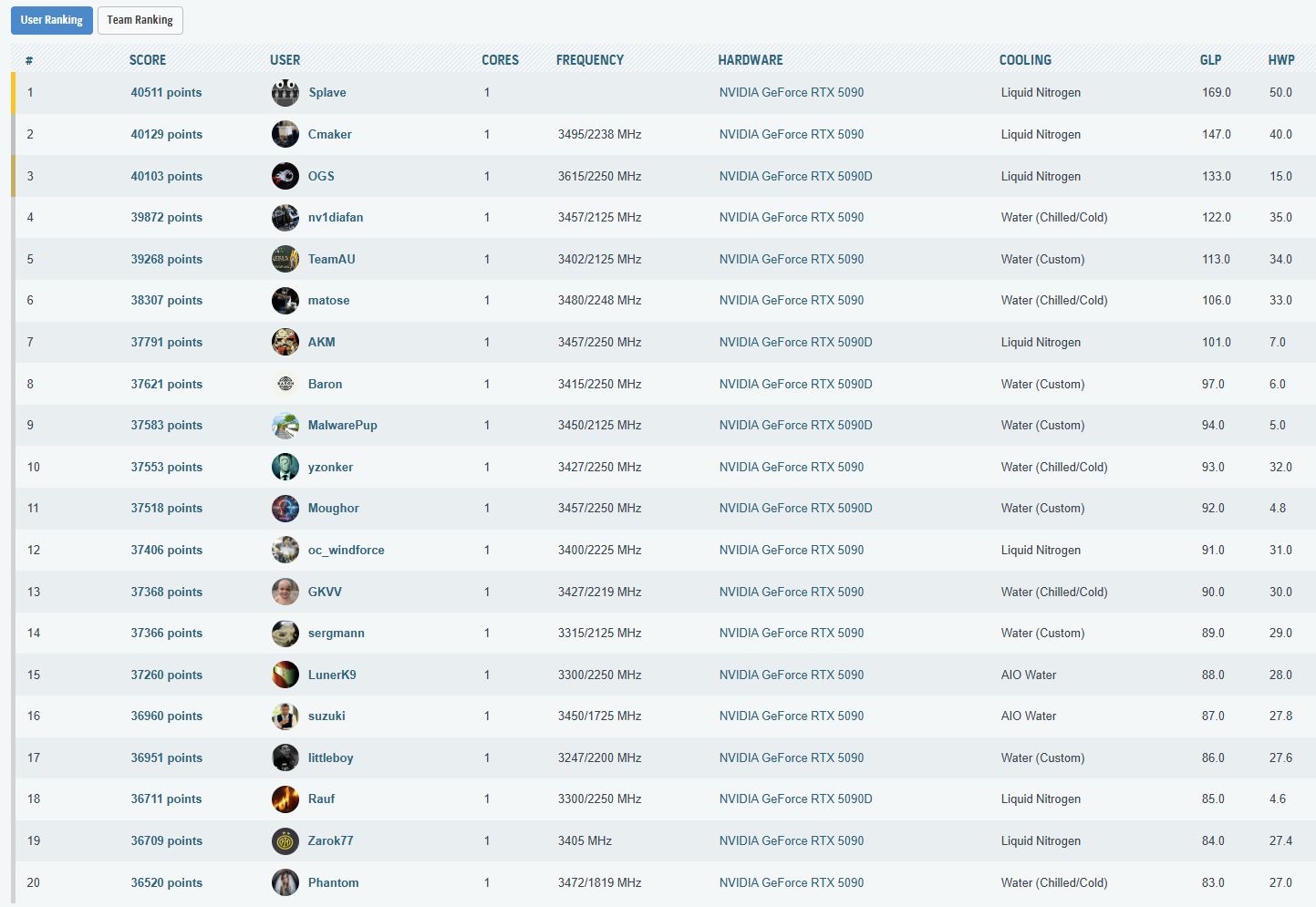Screen dimensions: 1316x907
Task: Open Phantom's RTX 5090 hardware link
Action: [791, 882]
